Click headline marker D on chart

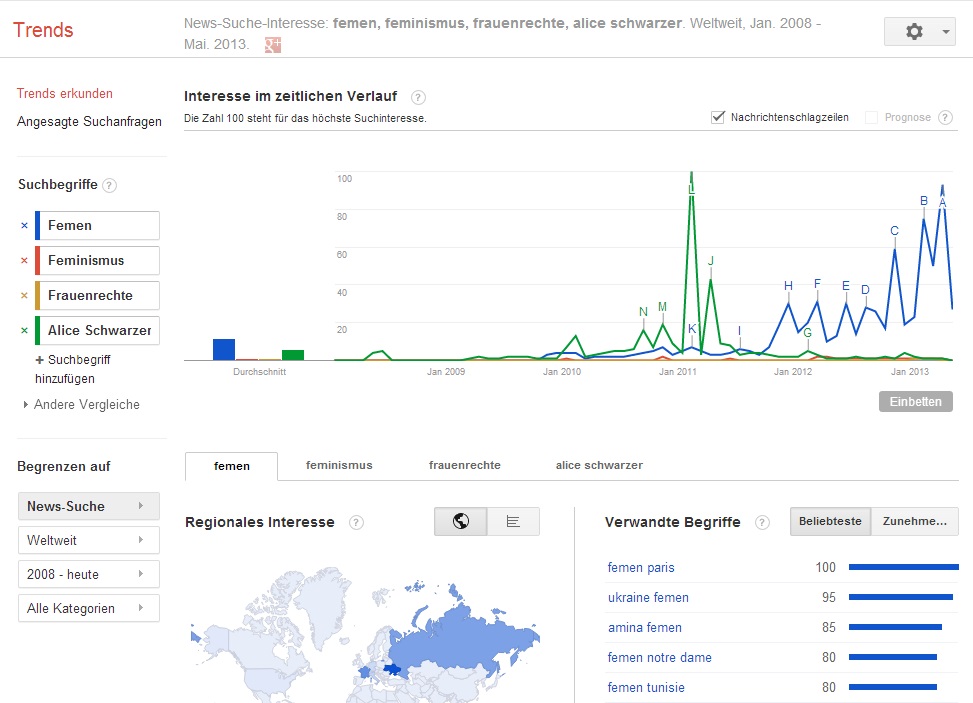coord(866,290)
